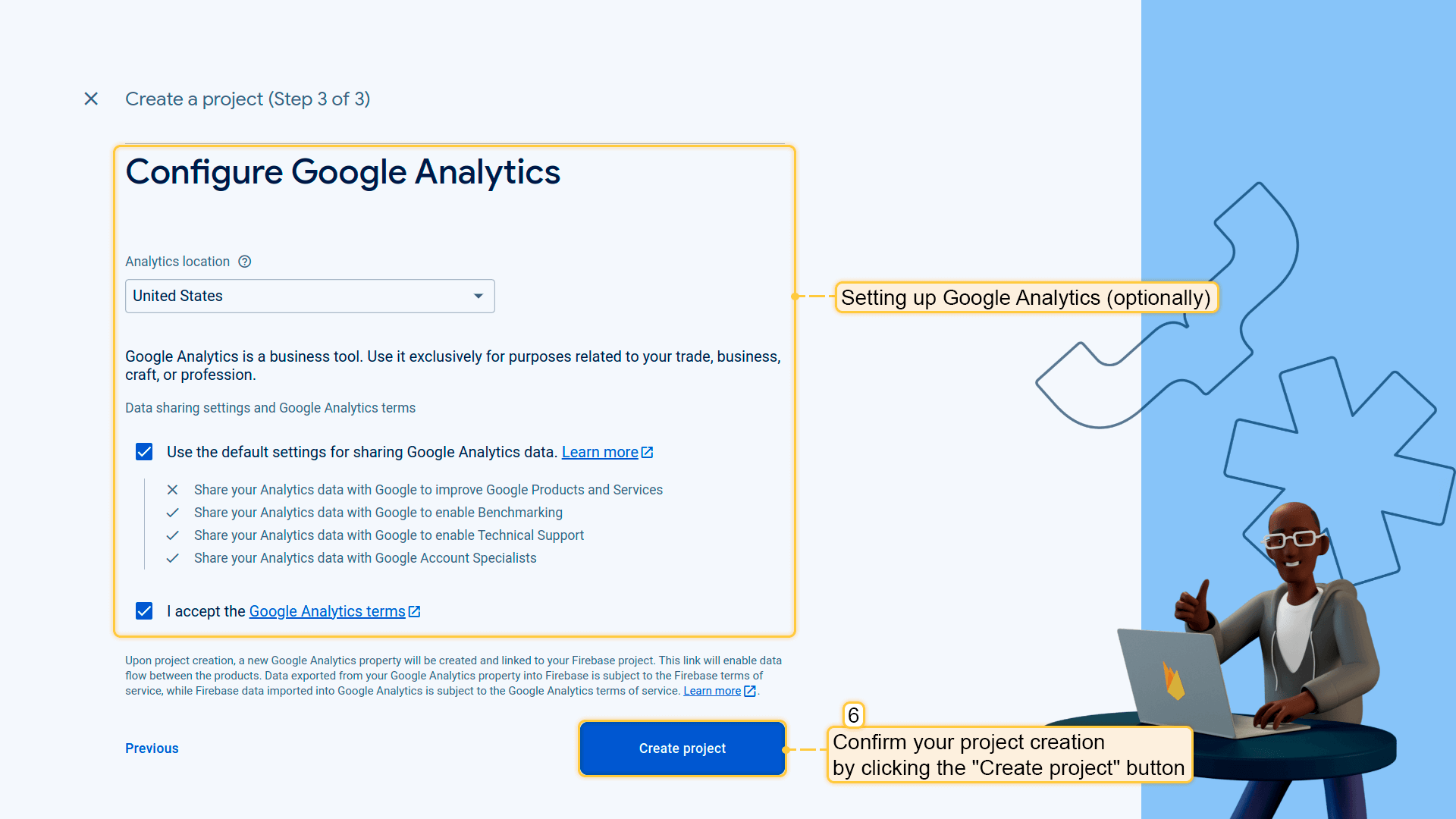Uncheck default settings for sharing Analytics data
The image size is (1456, 819).
point(144,452)
